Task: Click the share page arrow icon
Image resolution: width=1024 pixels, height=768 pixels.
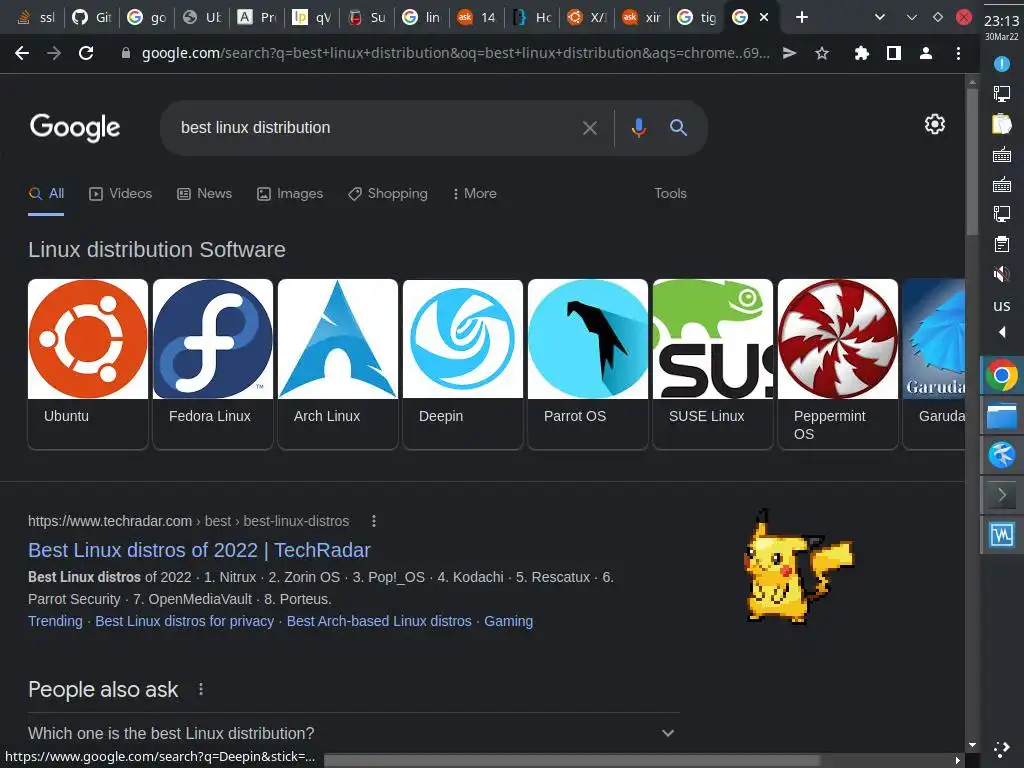Action: [790, 54]
